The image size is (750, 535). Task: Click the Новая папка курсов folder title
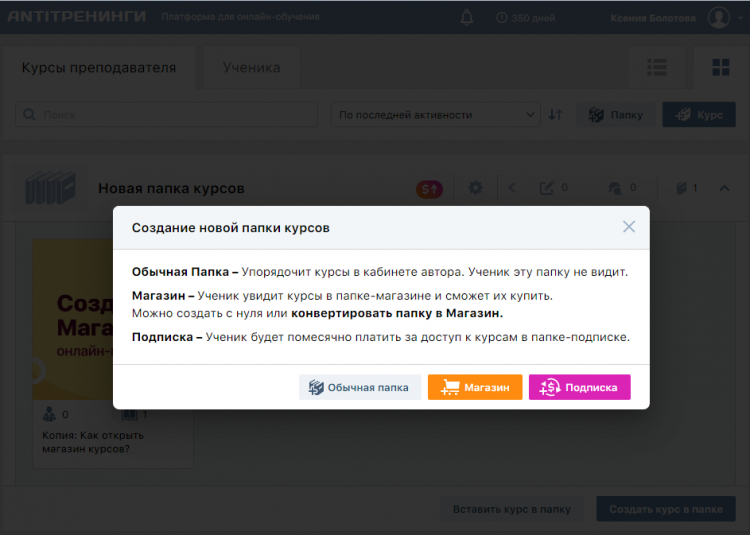coord(171,188)
